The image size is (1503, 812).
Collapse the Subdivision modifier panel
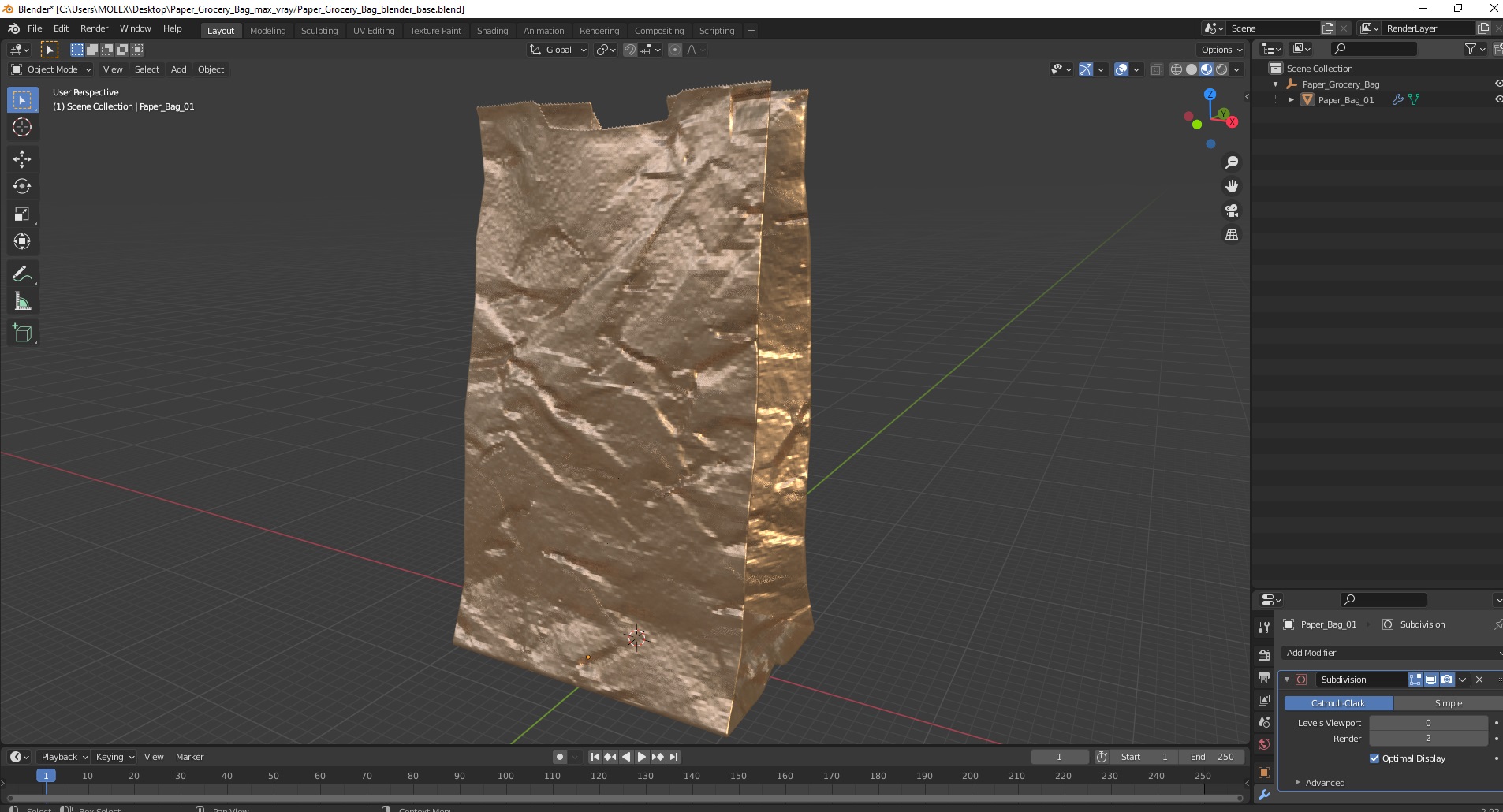pos(1287,680)
